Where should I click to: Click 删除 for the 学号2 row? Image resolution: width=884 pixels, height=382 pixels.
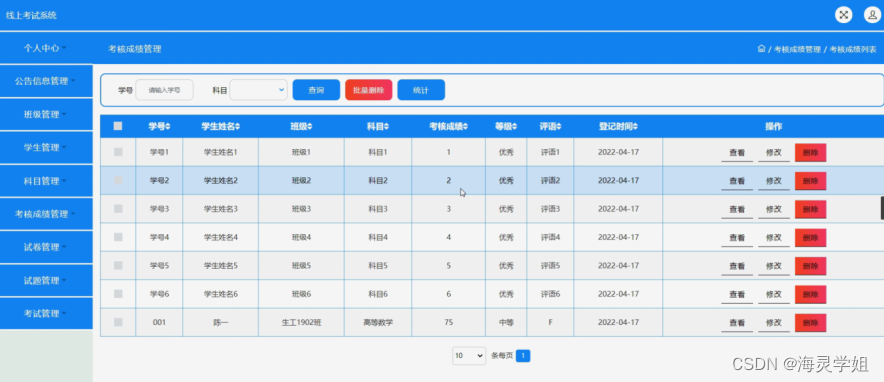[811, 181]
